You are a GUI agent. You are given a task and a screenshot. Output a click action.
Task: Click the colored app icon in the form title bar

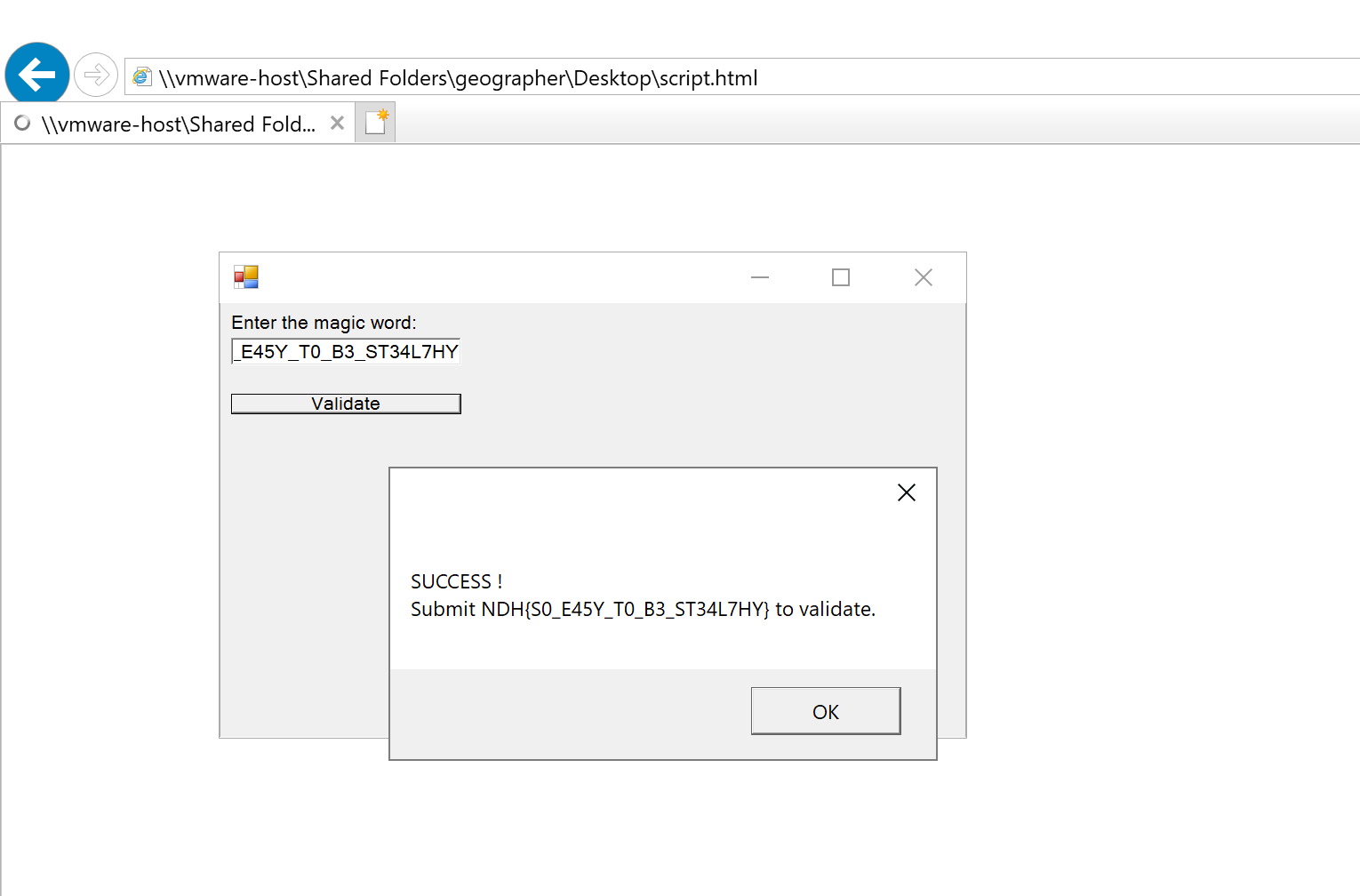point(246,277)
